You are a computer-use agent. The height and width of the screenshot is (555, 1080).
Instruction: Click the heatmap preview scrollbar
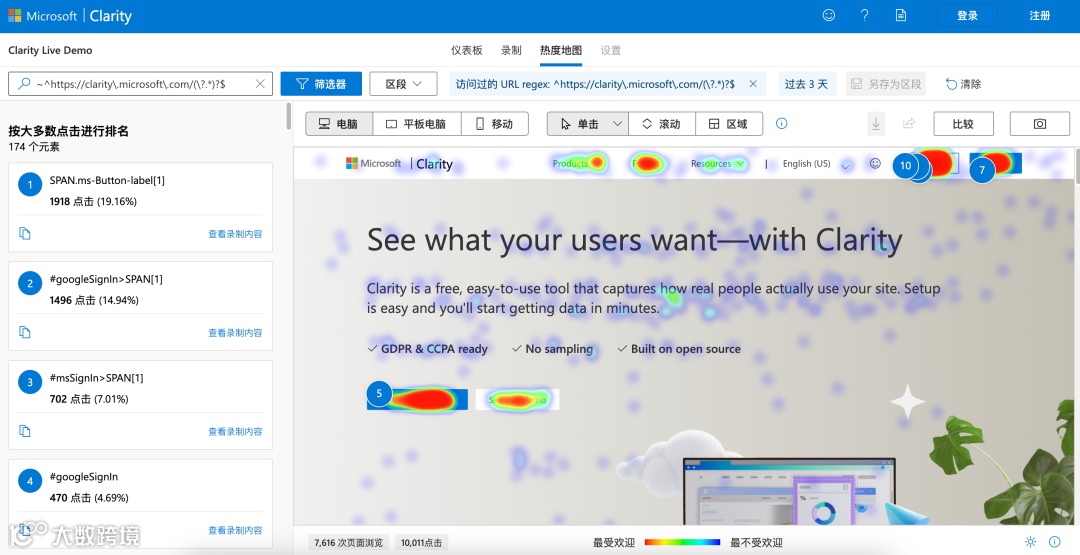1077,167
